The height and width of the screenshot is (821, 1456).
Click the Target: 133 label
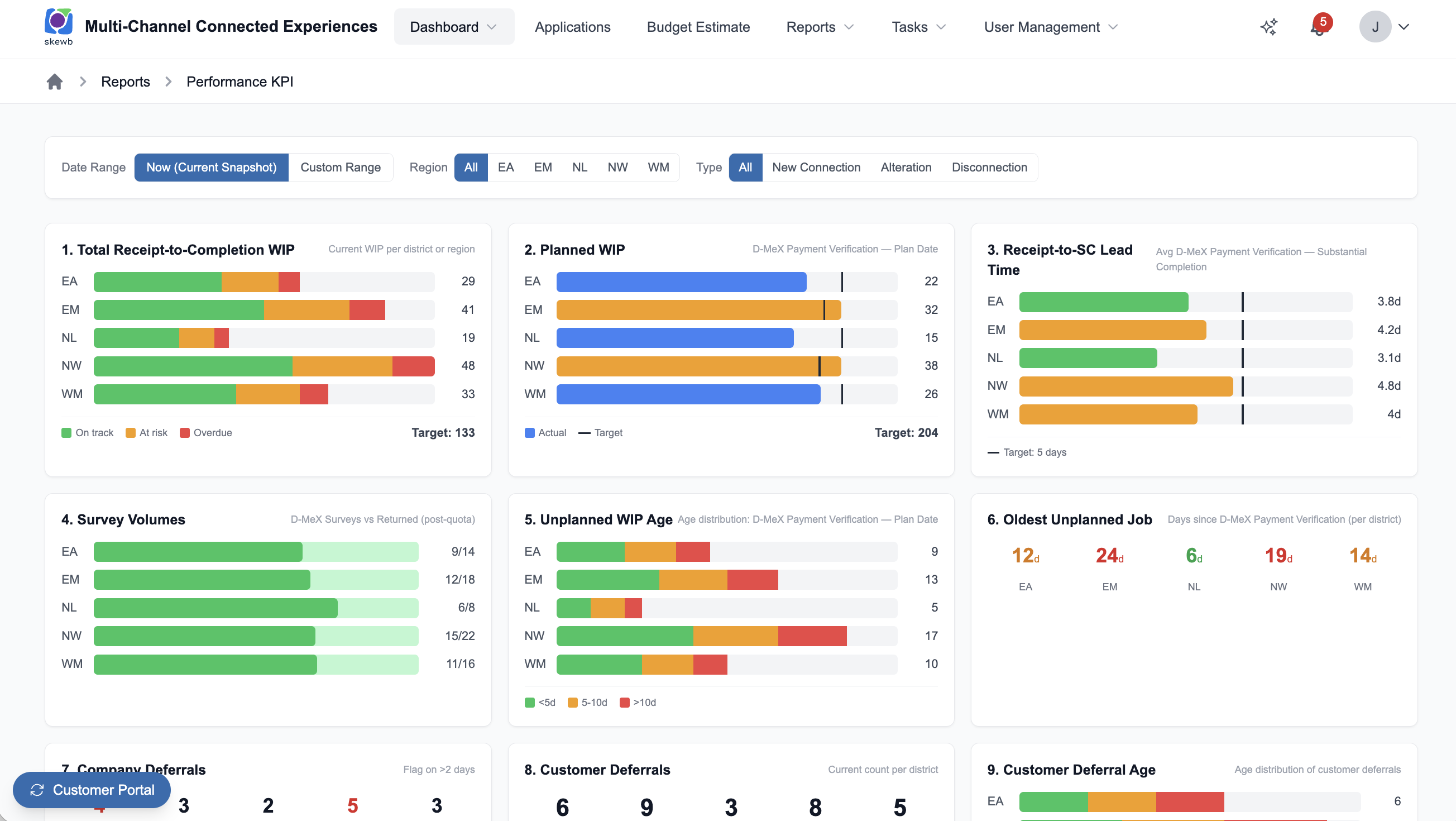point(443,433)
